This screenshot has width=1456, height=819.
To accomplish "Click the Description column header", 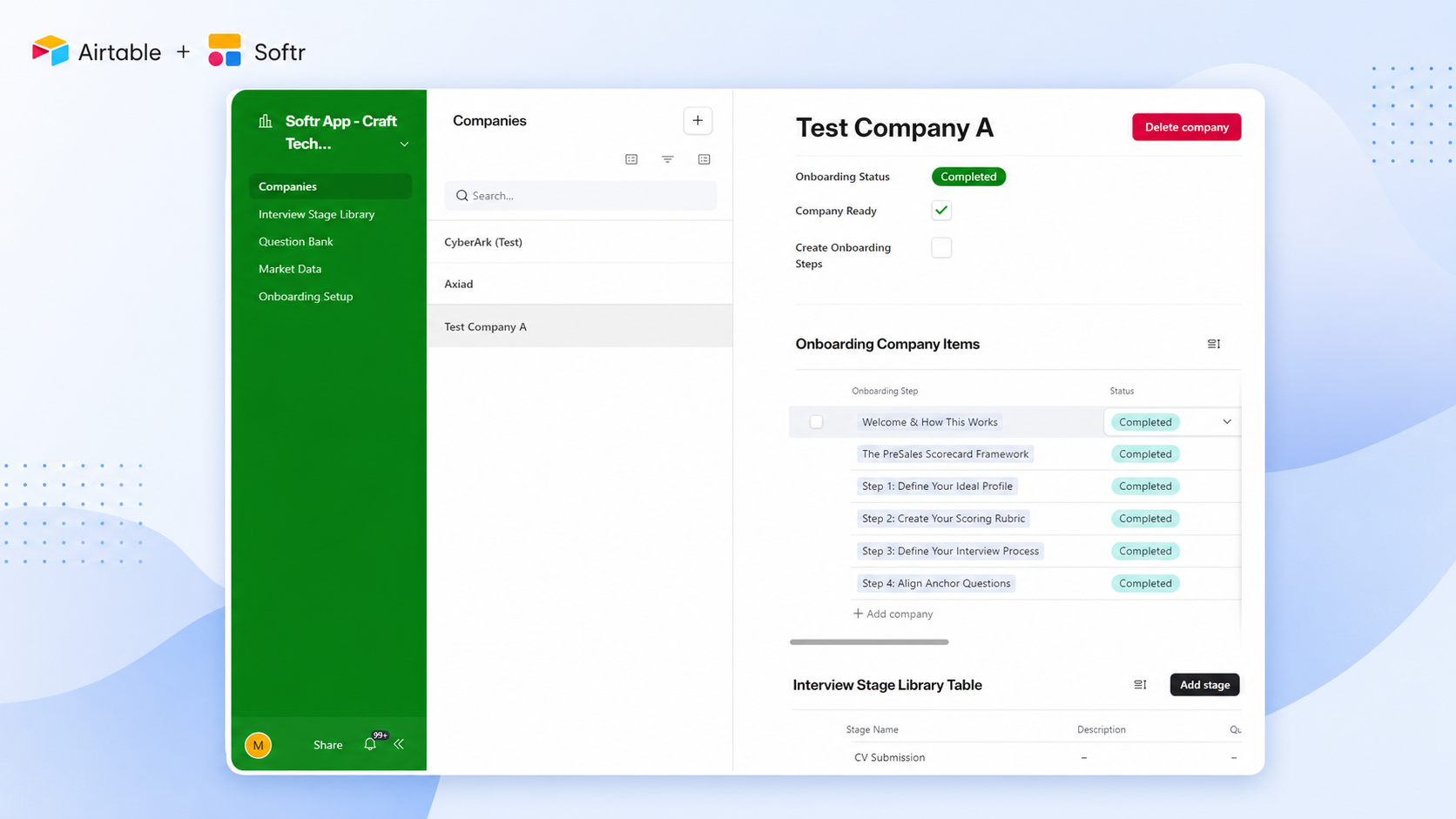I will point(1101,729).
